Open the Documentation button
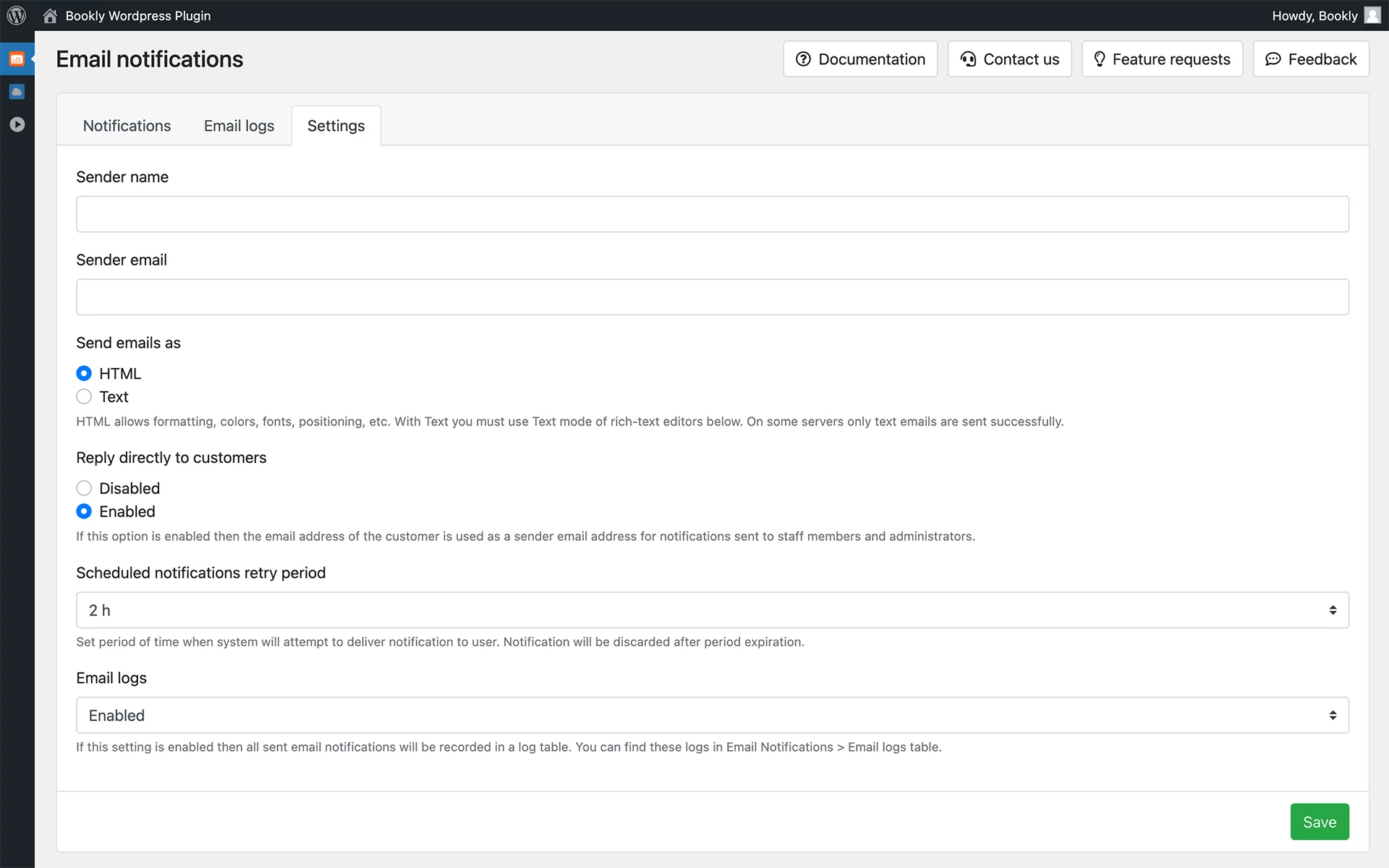Image resolution: width=1389 pixels, height=868 pixels. point(860,59)
